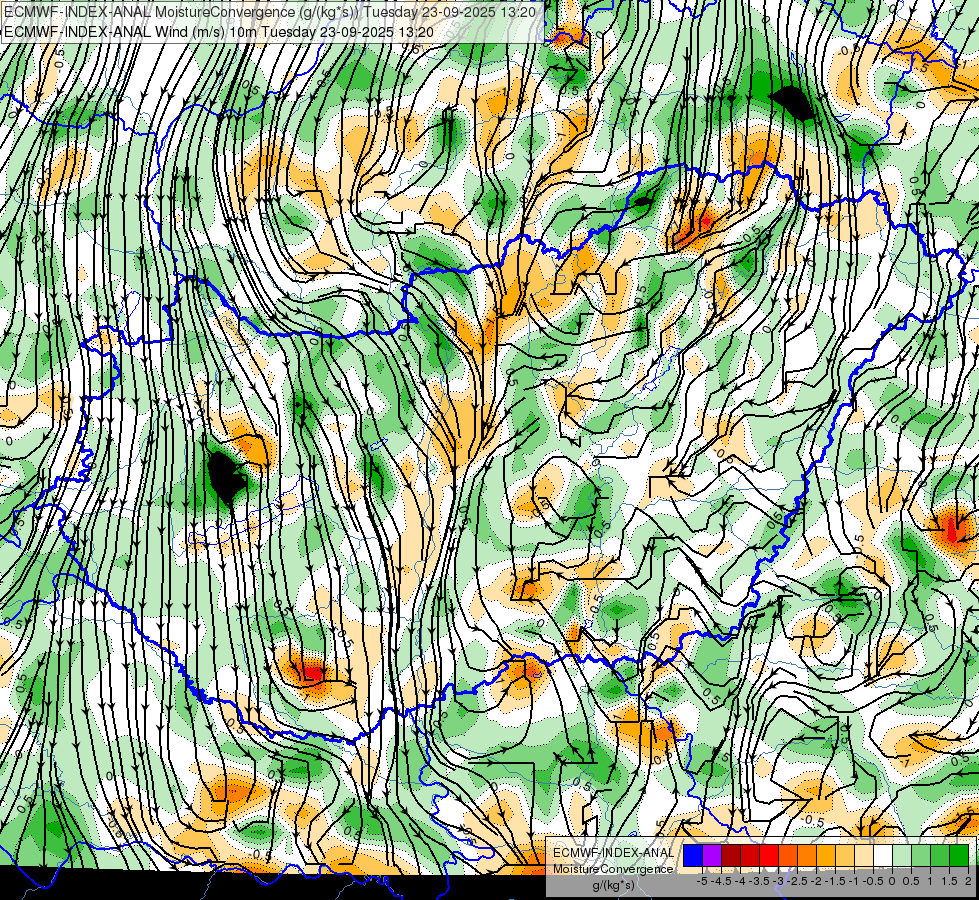Image resolution: width=979 pixels, height=900 pixels.
Task: Click the g/(kg*s) unit label in legend
Action: pyautogui.click(x=613, y=885)
